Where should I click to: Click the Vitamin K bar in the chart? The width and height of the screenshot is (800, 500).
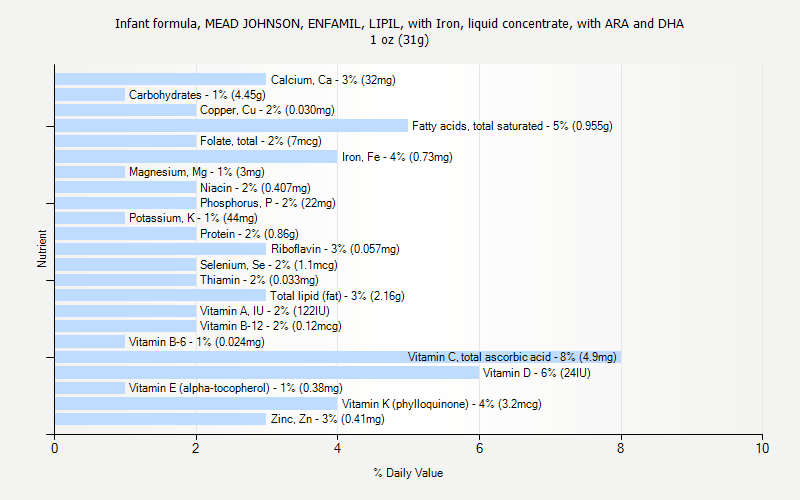(196, 404)
